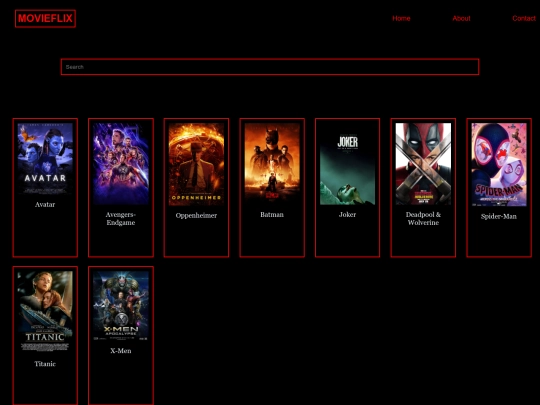540x405 pixels.
Task: Select the Deadpool & Wolverine poster
Action: coord(423,164)
